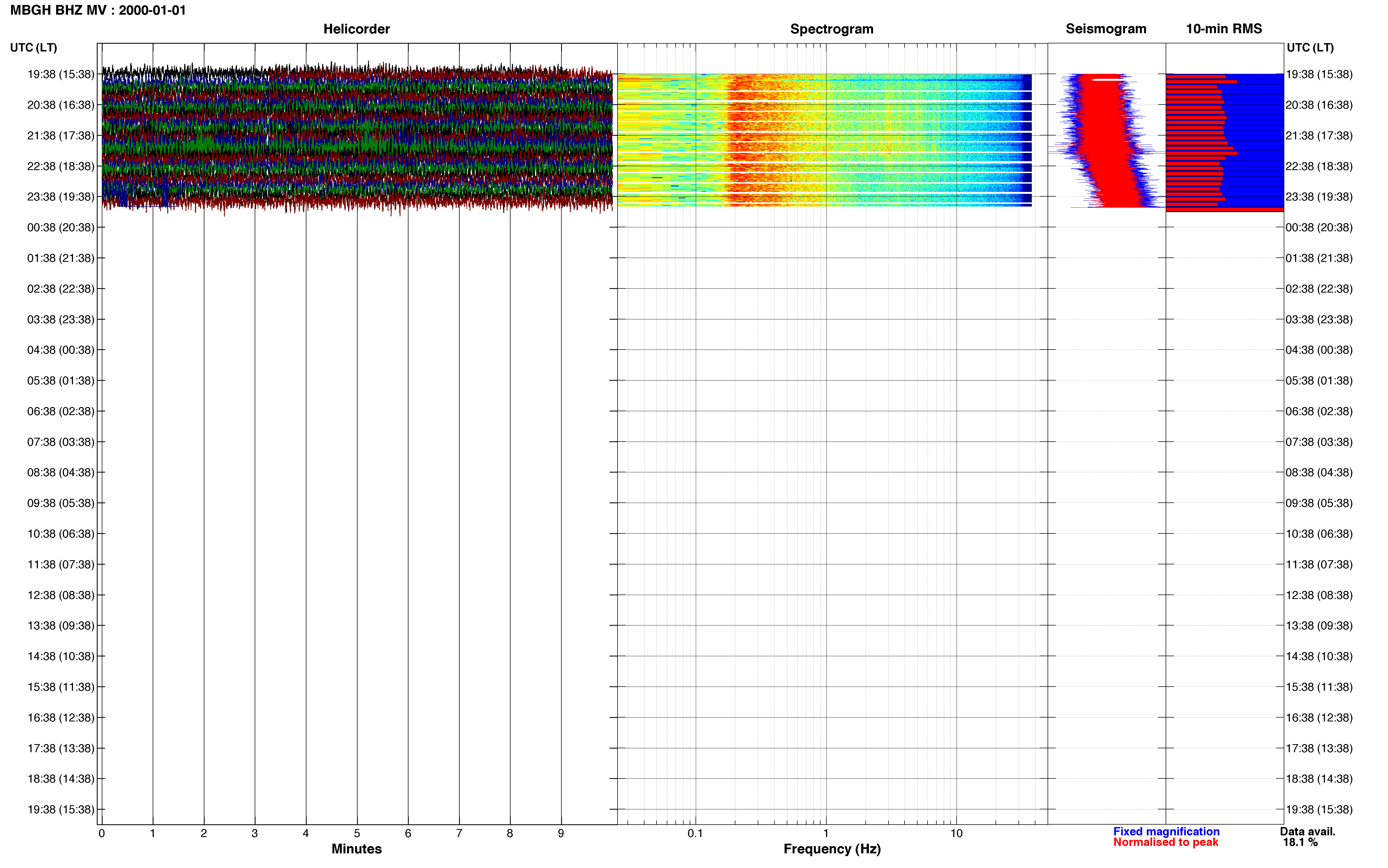
Task: Click the 07:38 (03:38) label beside the RMS panel
Action: 1319,442
